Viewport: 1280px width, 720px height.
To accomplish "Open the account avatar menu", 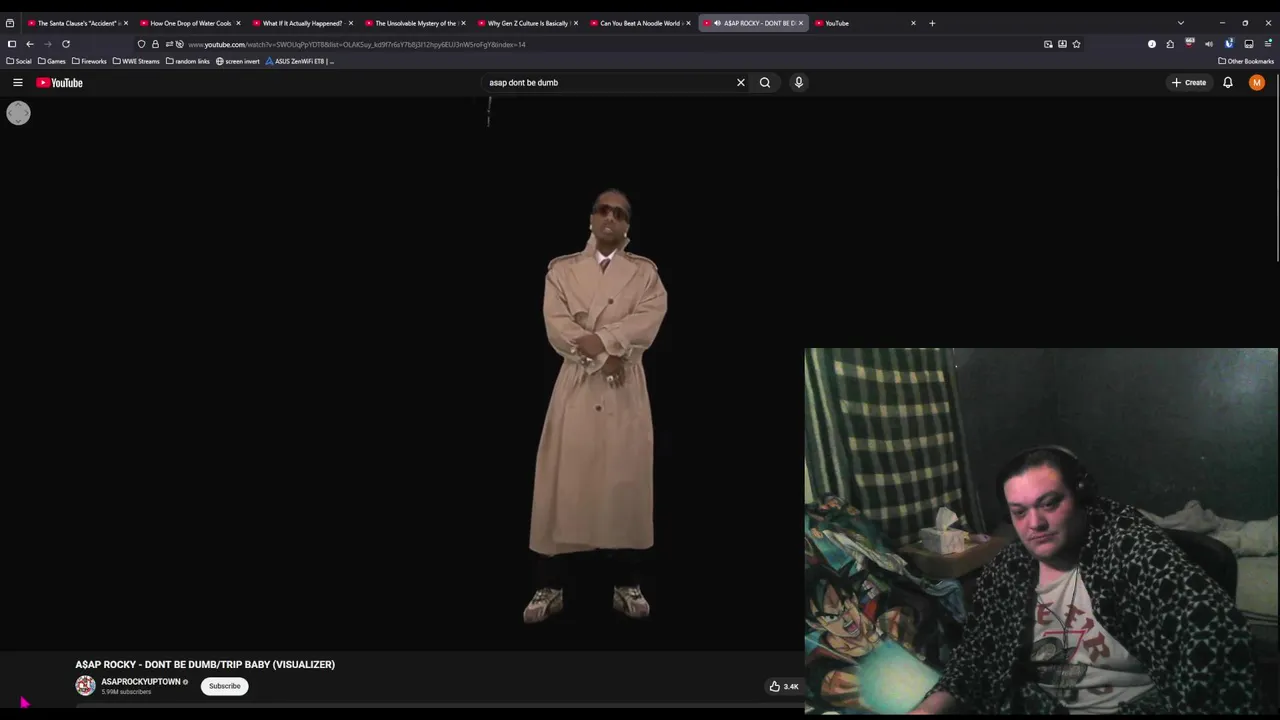I will coord(1257,83).
